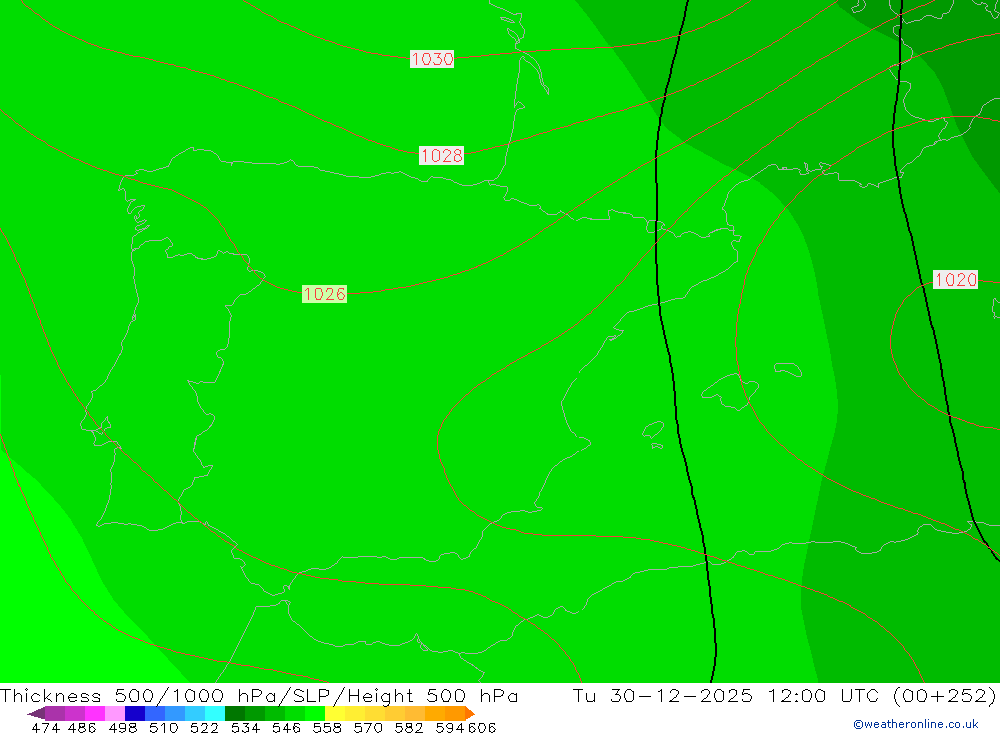Image resolution: width=1000 pixels, height=733 pixels.
Task: Click the 522 legend value
Action: click(x=204, y=727)
